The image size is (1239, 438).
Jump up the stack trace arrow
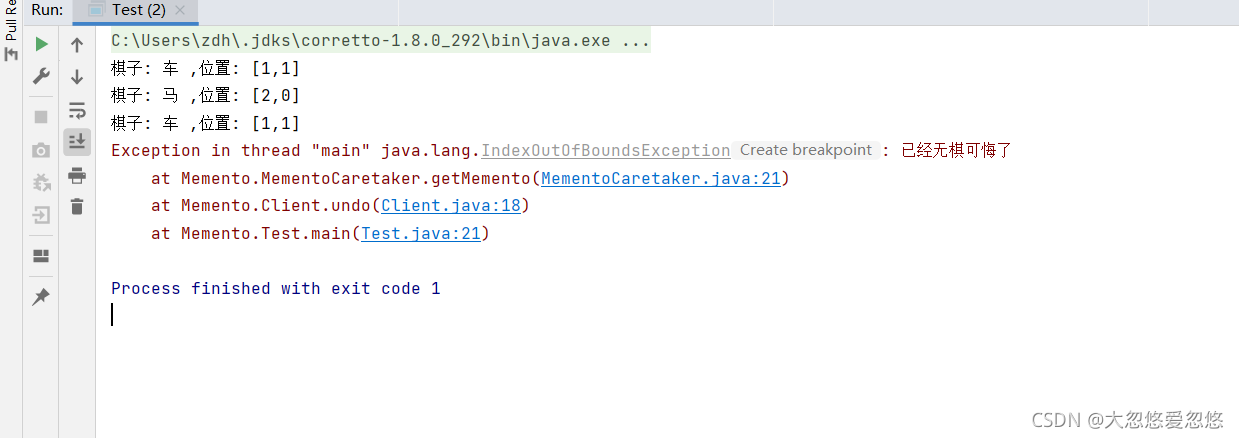pyautogui.click(x=77, y=45)
